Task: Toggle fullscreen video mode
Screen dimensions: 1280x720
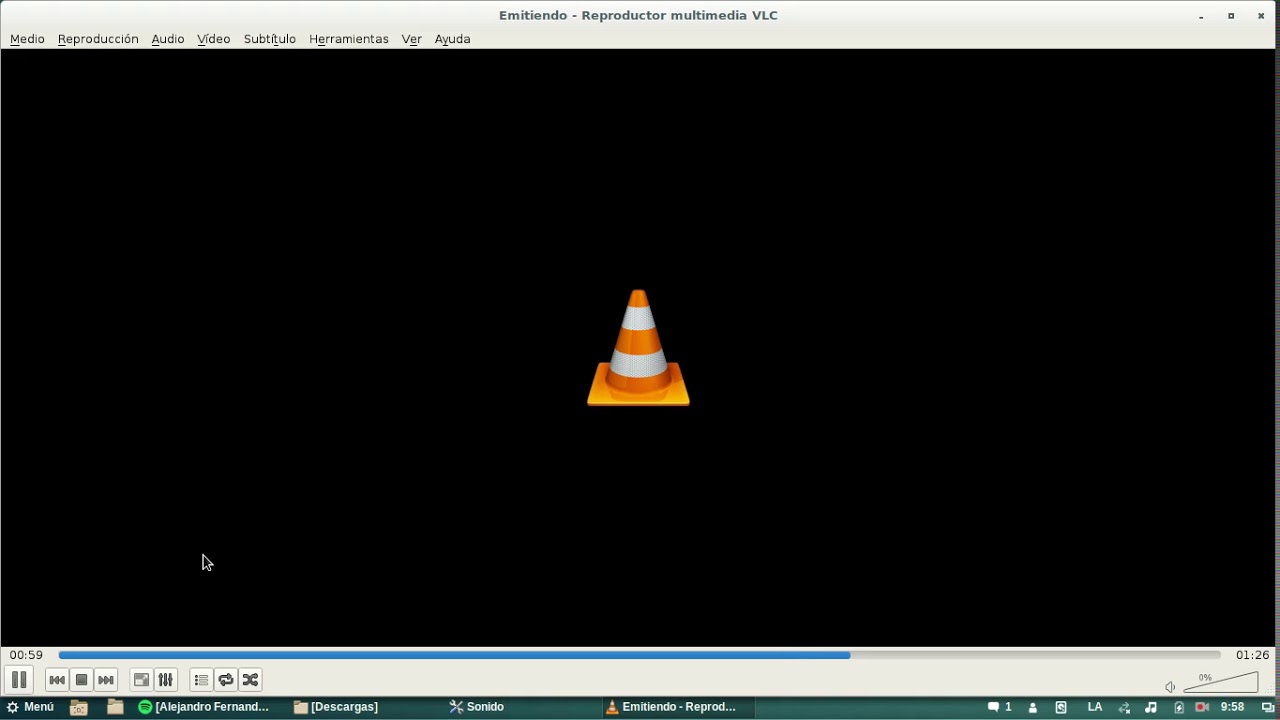Action: [x=142, y=680]
